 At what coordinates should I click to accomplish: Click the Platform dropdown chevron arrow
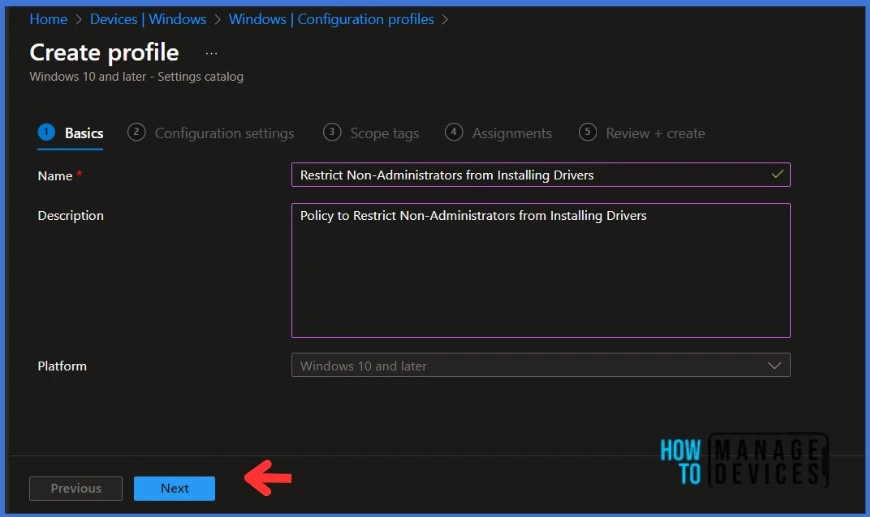coord(774,366)
